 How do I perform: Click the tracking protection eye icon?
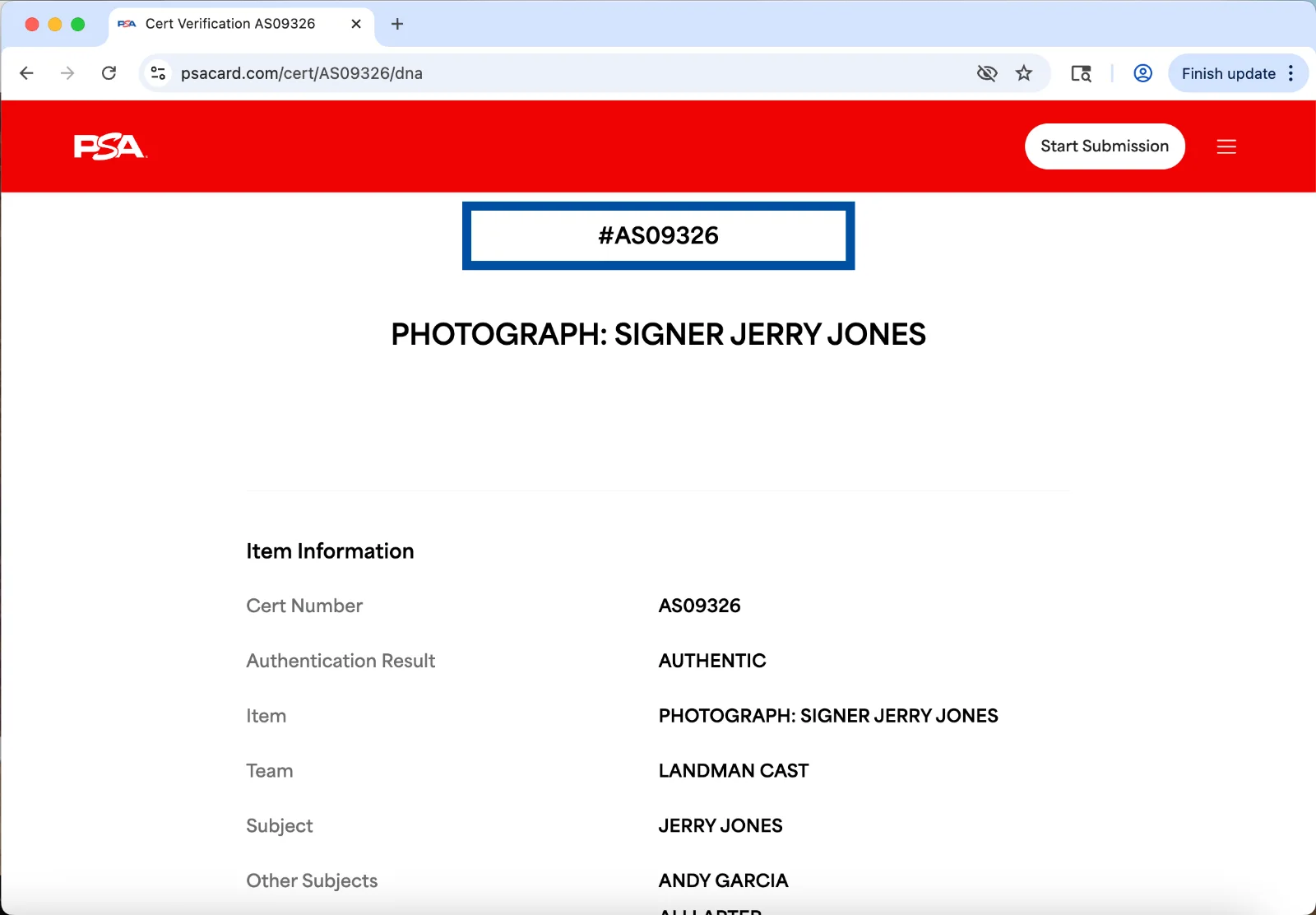[987, 73]
